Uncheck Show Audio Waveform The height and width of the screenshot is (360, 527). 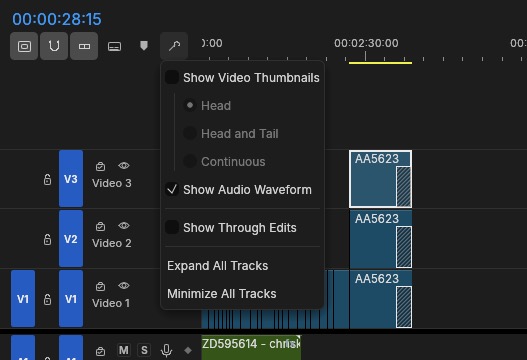172,189
